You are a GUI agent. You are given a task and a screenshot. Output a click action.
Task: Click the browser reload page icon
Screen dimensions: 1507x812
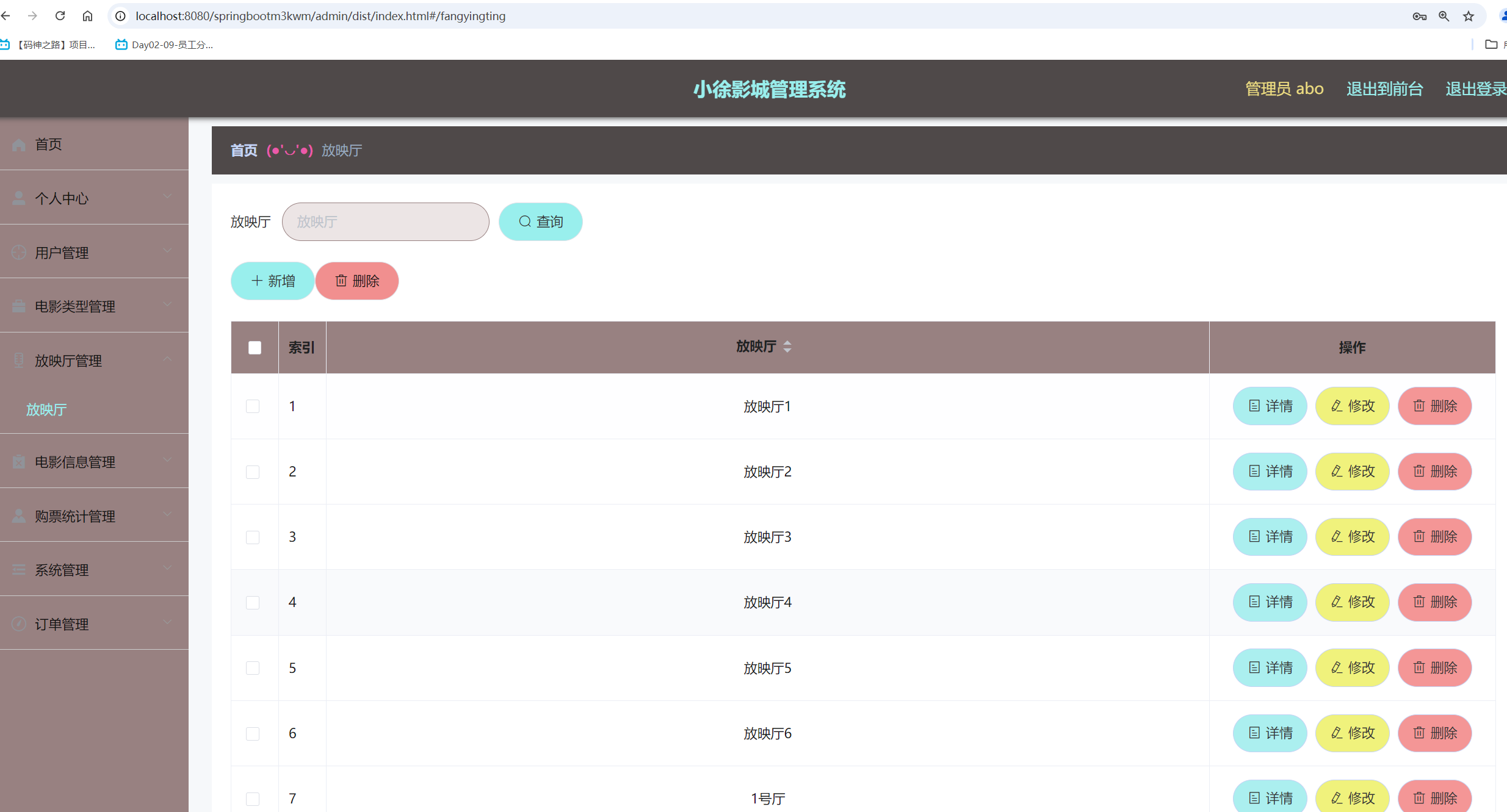(x=60, y=16)
